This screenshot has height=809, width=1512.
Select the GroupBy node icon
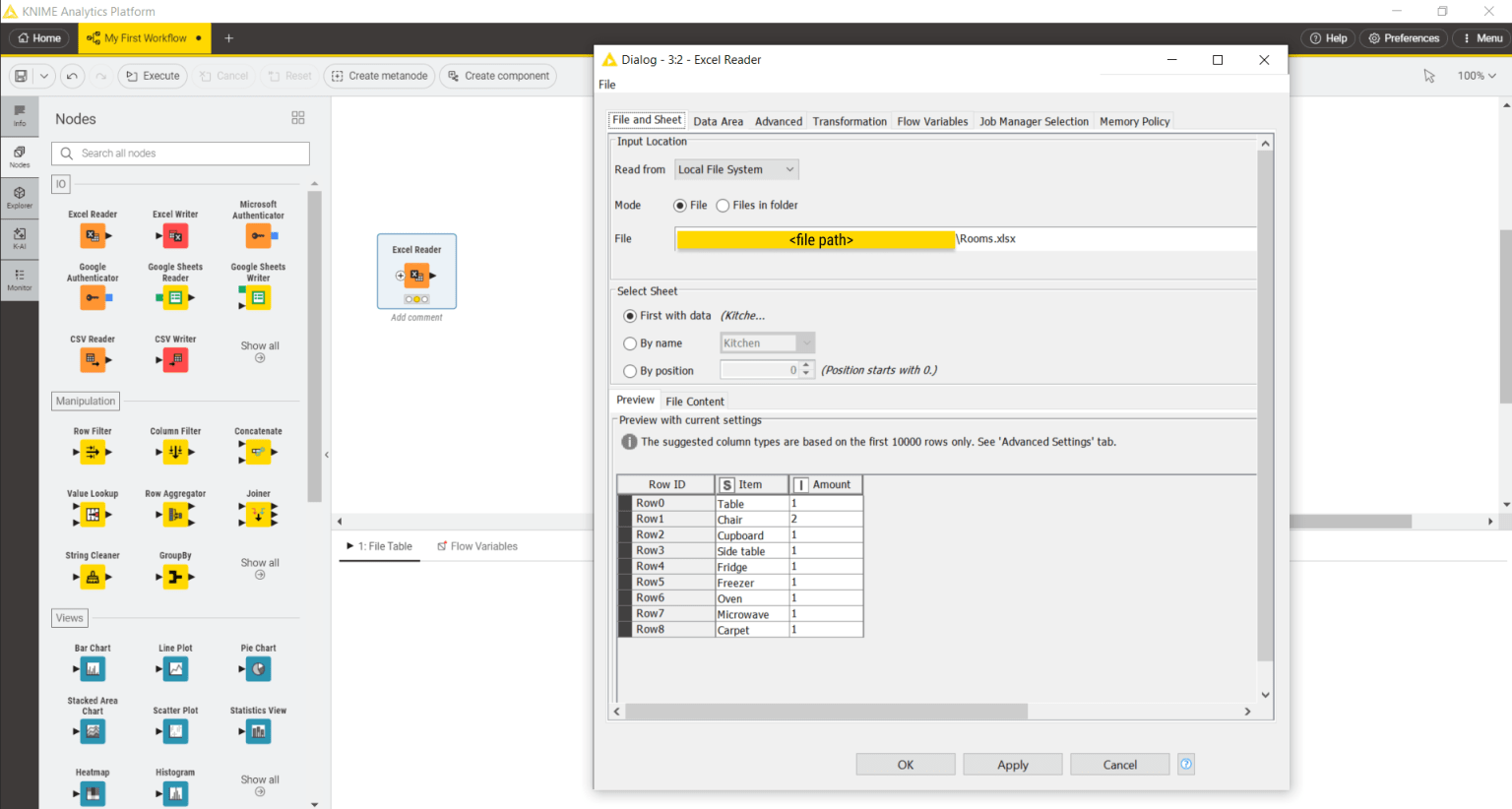tap(175, 577)
